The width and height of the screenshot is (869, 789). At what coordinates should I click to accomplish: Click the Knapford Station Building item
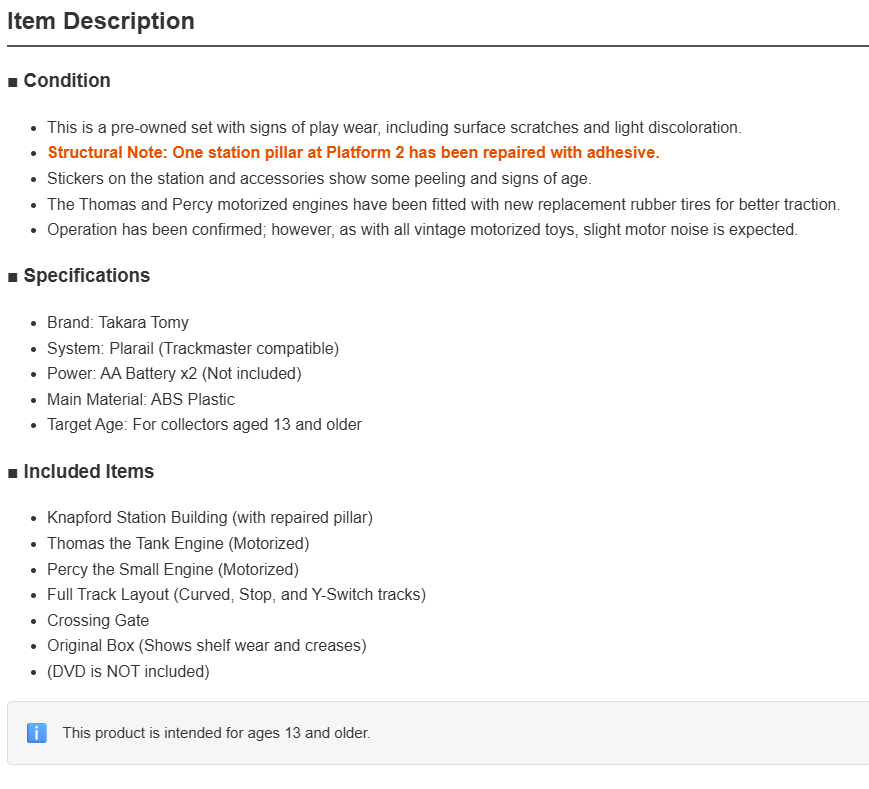click(210, 518)
